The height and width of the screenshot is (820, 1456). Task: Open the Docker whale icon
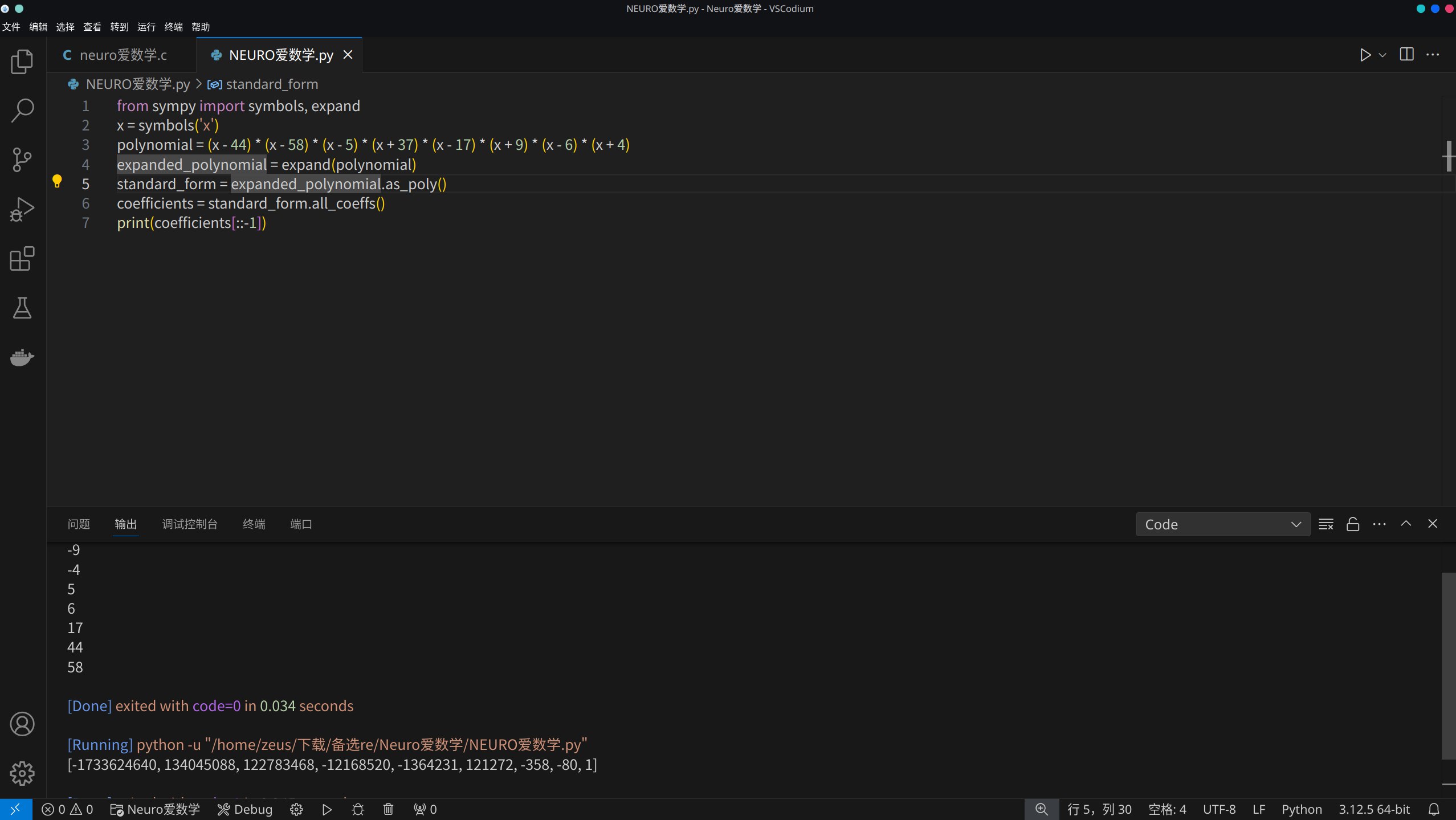pyautogui.click(x=22, y=357)
